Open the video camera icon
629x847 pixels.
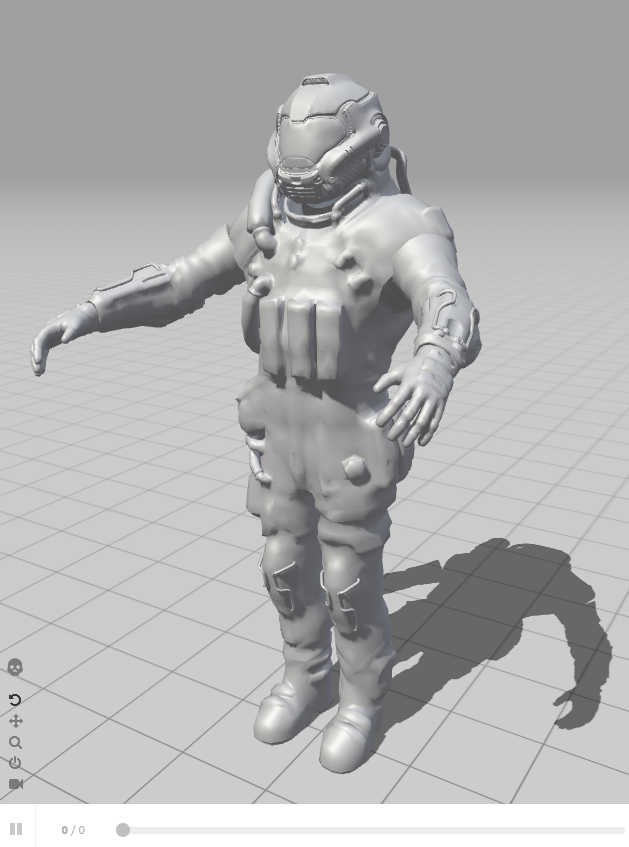pyautogui.click(x=16, y=784)
